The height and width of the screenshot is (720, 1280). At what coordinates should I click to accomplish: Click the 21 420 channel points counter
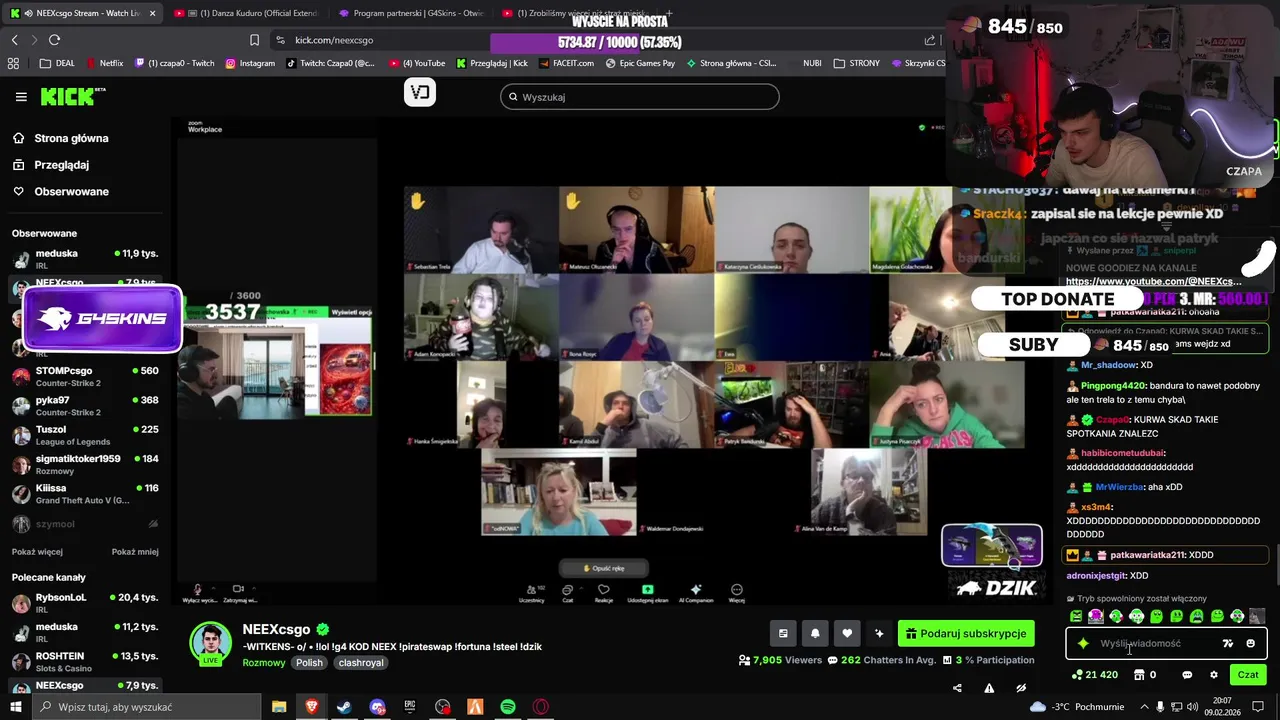(x=1095, y=675)
